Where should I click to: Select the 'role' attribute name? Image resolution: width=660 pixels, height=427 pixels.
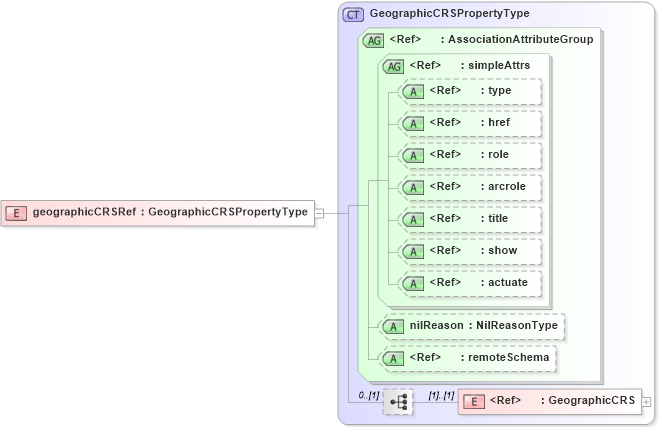pyautogui.click(x=498, y=154)
